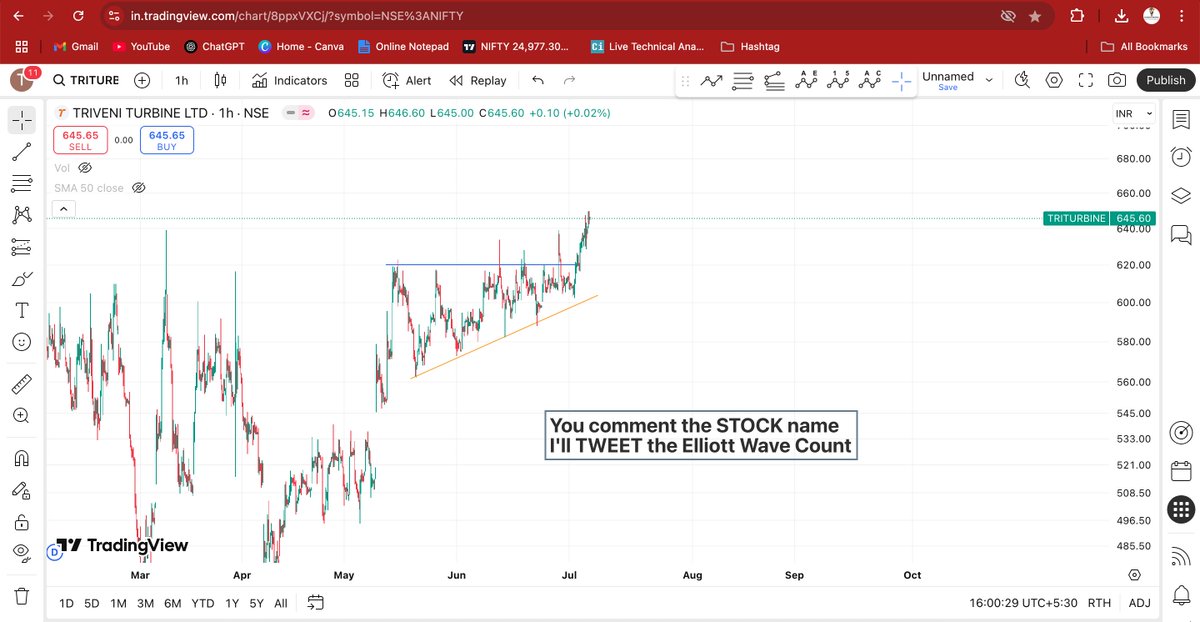Image resolution: width=1200 pixels, height=622 pixels.
Task: Open the user profile avatar menu
Action: click(22, 80)
